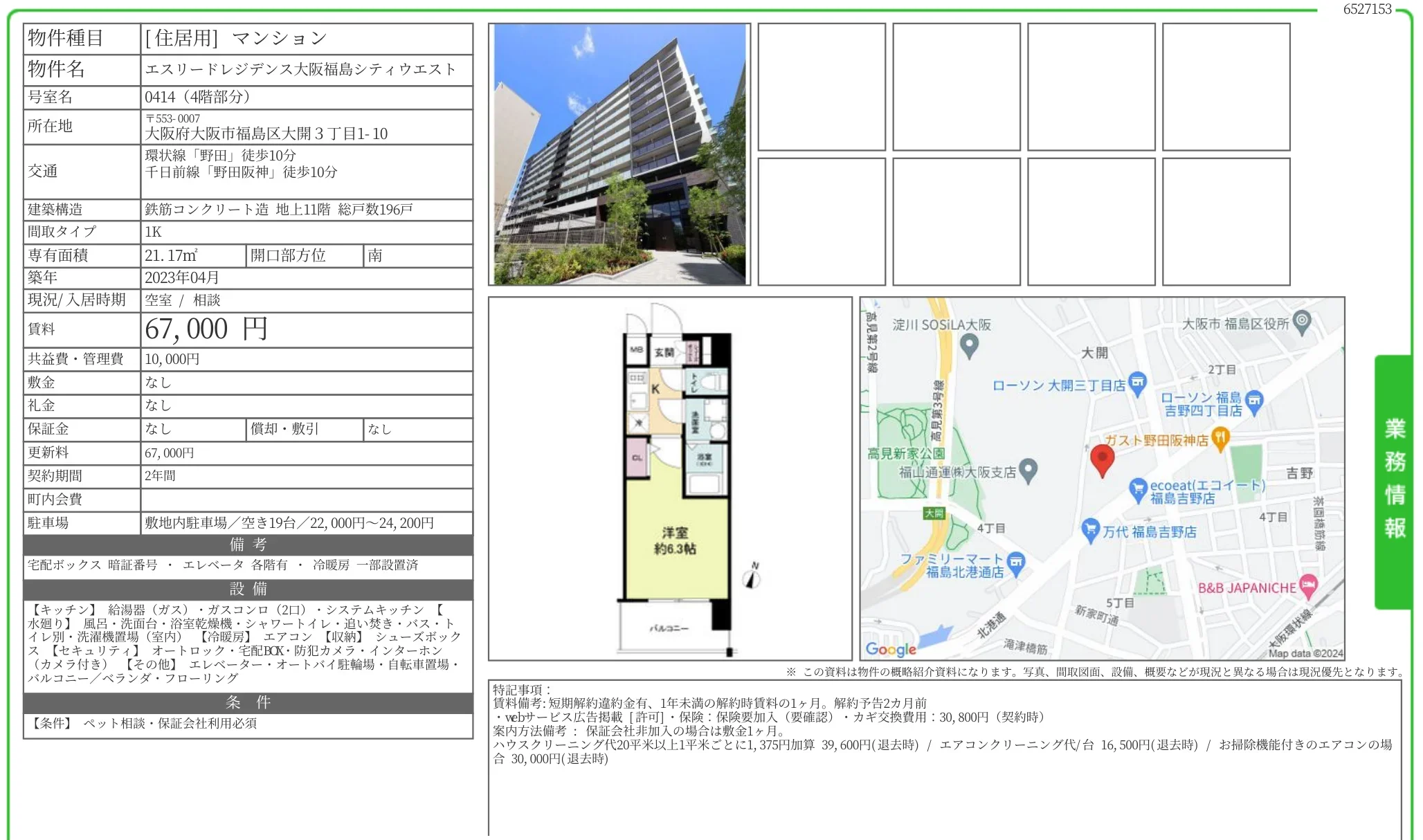The width and height of the screenshot is (1423, 840).
Task: Click the ecoeat 福島吉野店 shopping icon
Action: click(1139, 491)
